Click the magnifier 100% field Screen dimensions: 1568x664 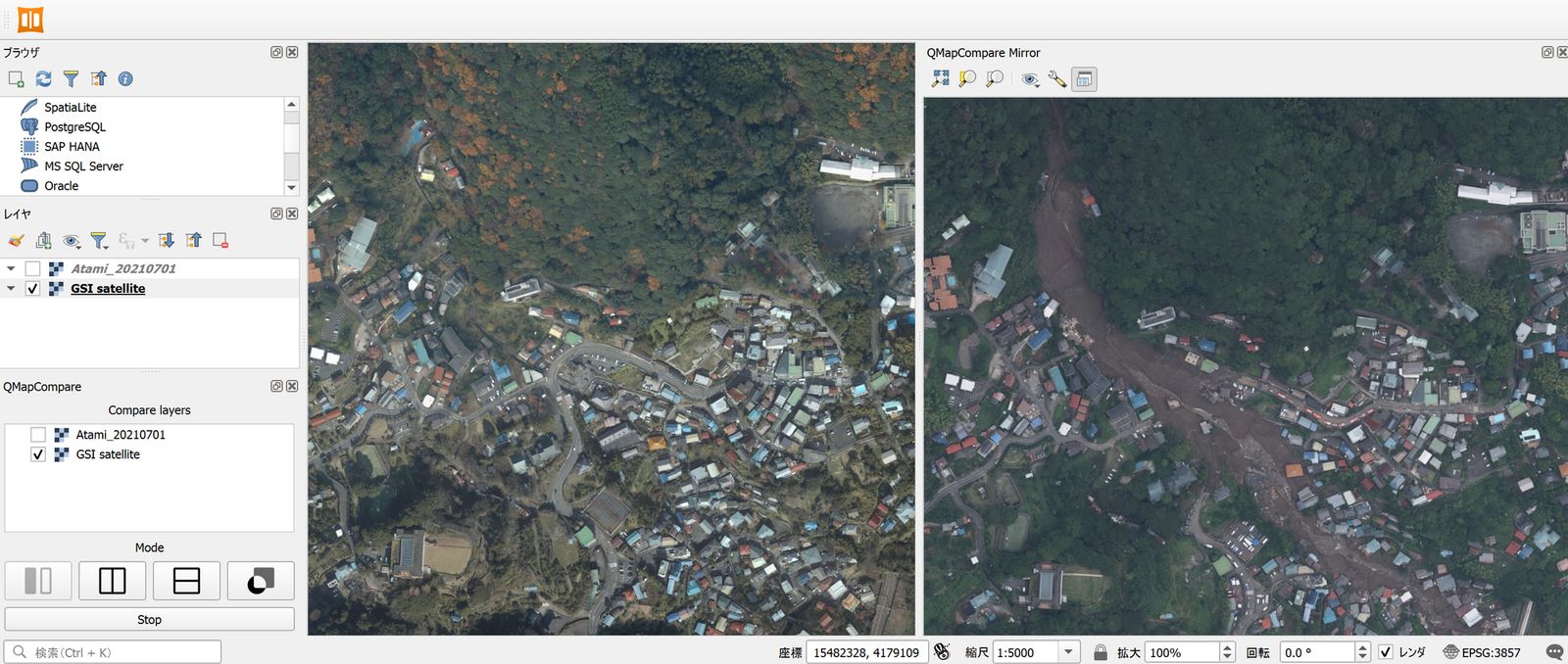[1182, 652]
